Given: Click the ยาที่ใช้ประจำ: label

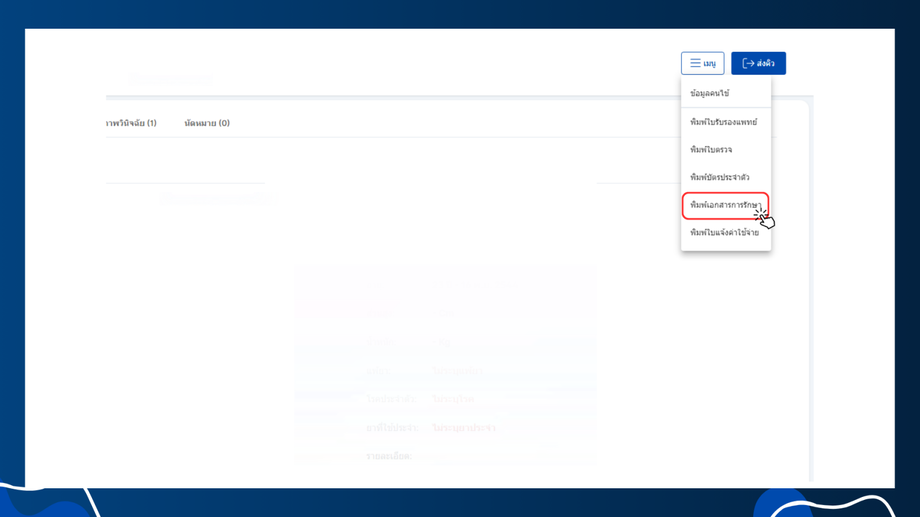Looking at the screenshot, I should tap(392, 428).
